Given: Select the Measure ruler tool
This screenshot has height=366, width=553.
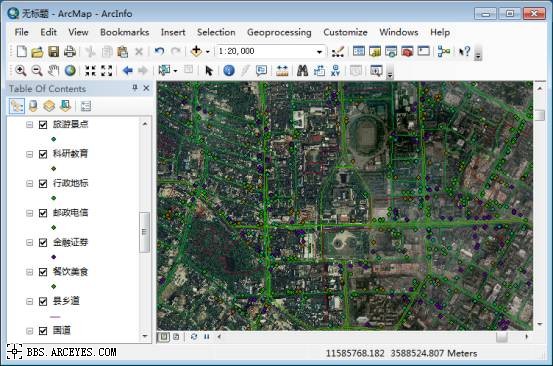Looking at the screenshot, I should (x=282, y=71).
